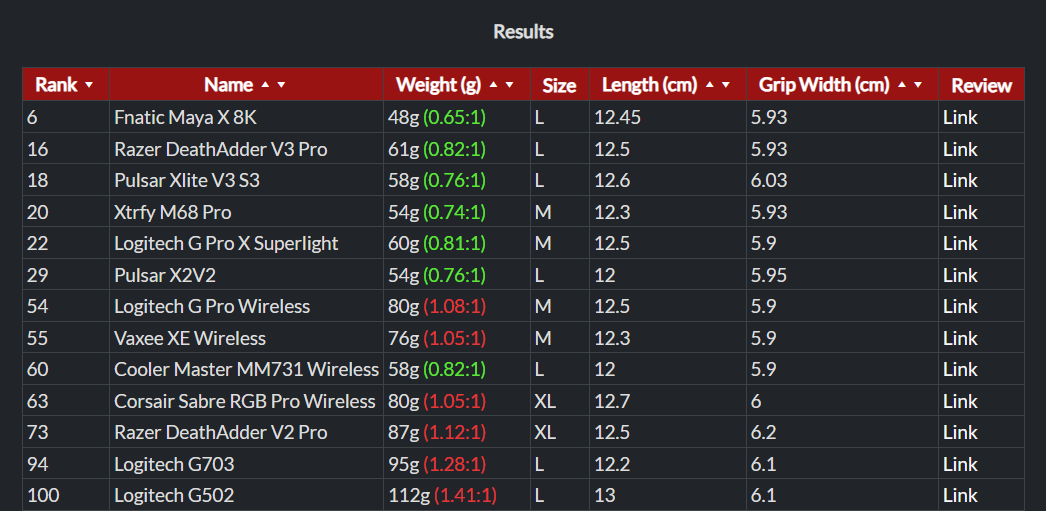Open review Link for Fnatic Maya X 8K
This screenshot has width=1046, height=511.
960,117
